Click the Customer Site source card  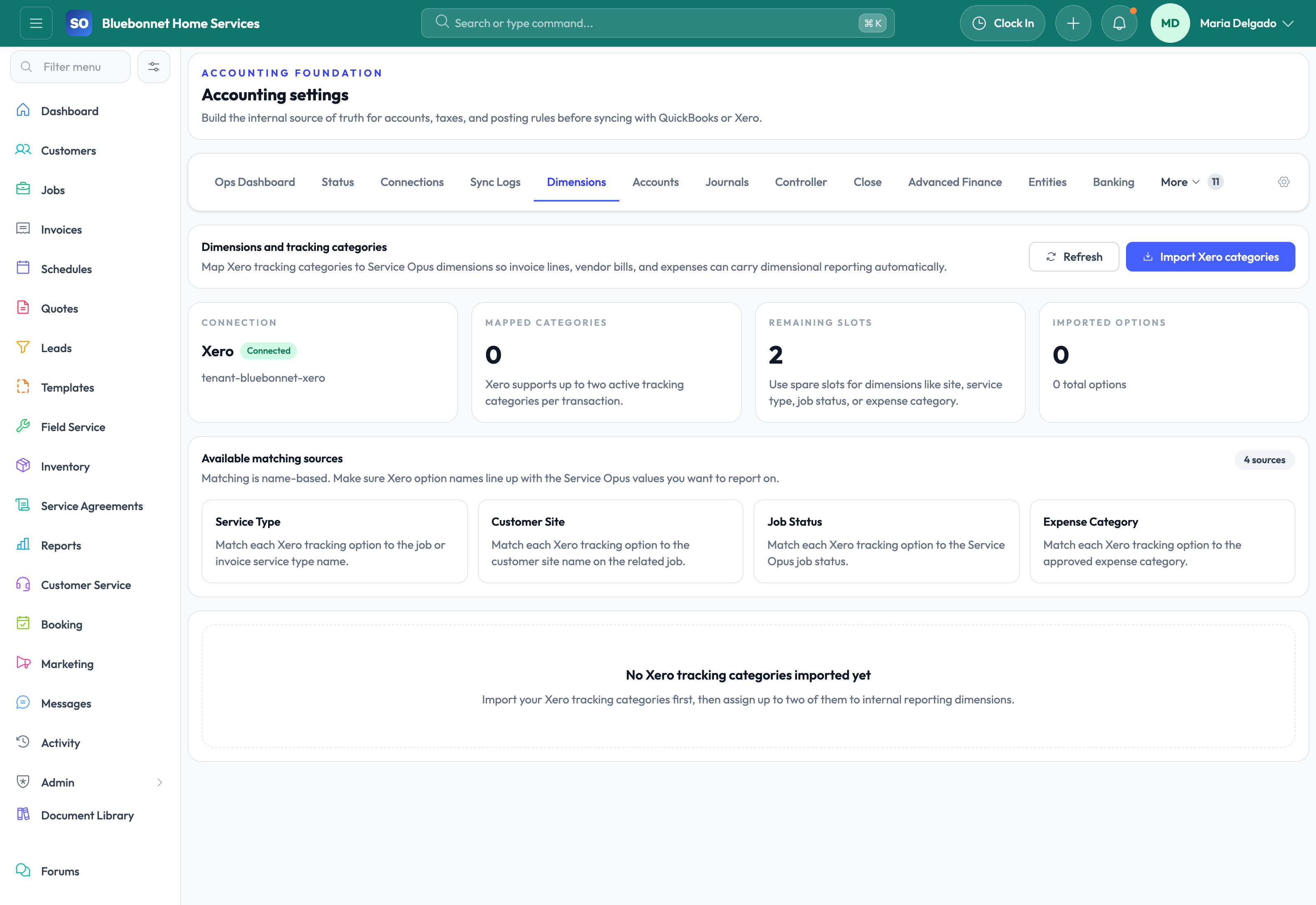tap(610, 541)
